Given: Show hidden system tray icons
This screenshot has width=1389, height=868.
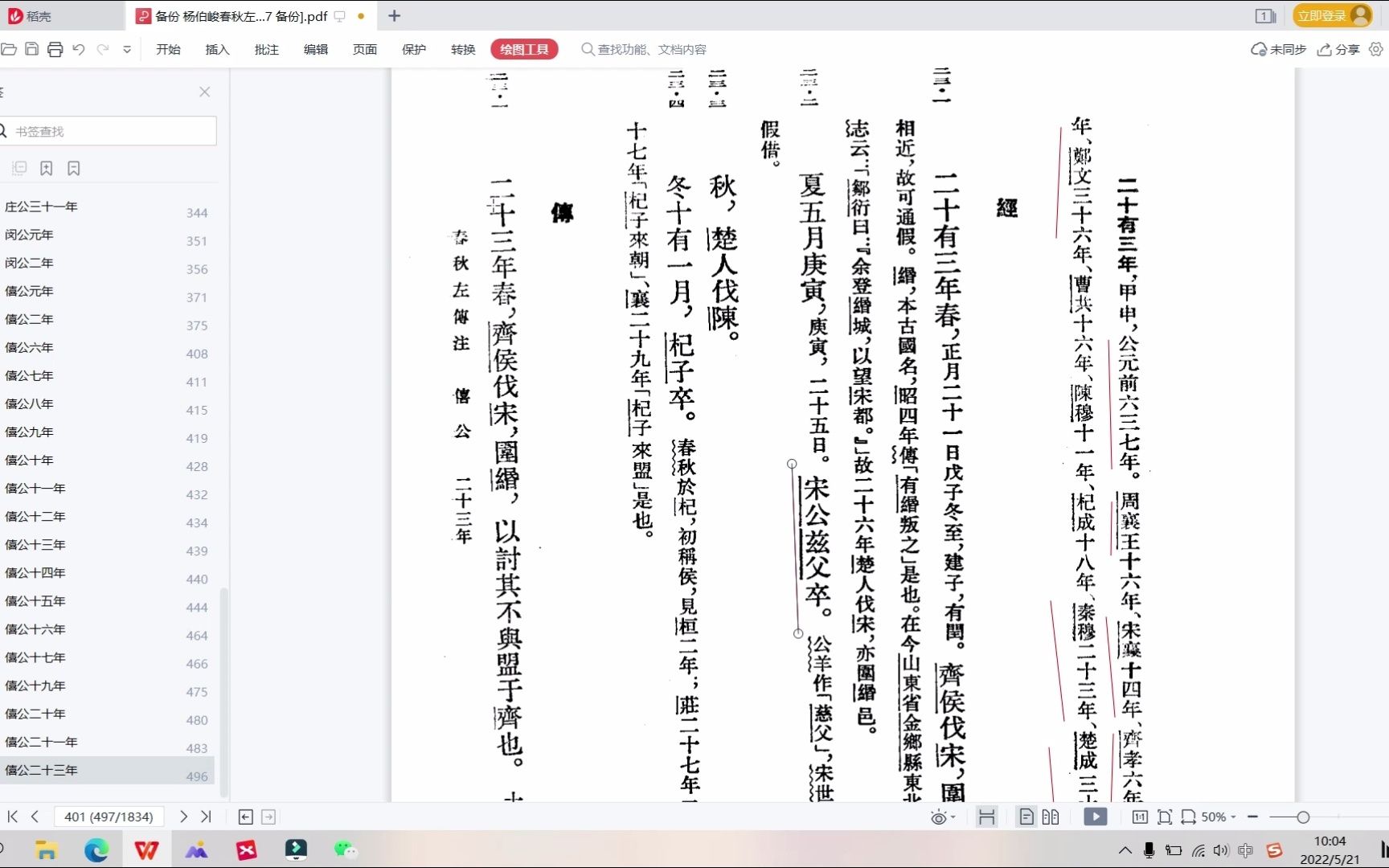Looking at the screenshot, I should [1125, 850].
